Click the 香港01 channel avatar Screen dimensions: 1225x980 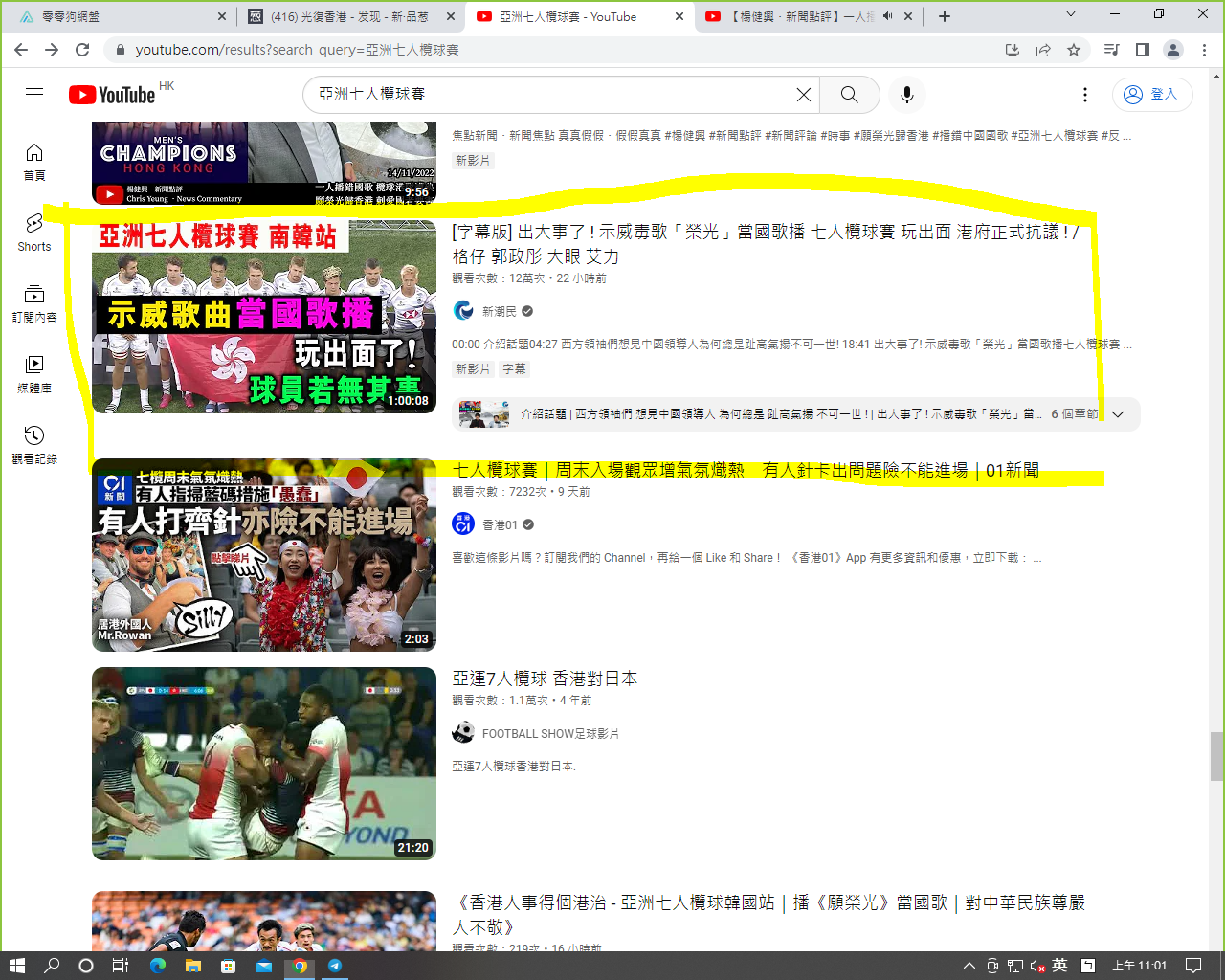[463, 523]
